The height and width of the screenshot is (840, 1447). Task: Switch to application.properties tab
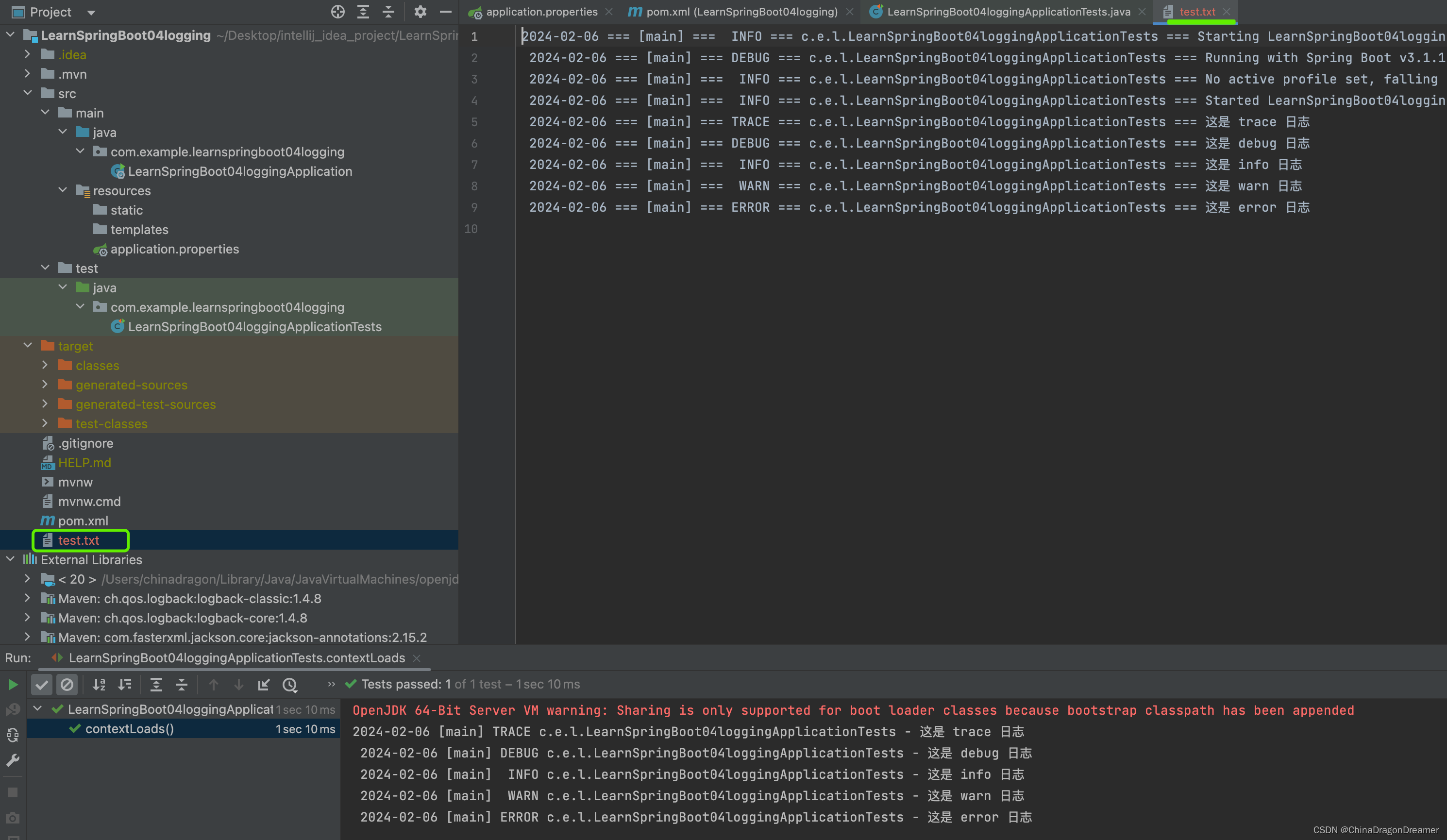pos(540,12)
